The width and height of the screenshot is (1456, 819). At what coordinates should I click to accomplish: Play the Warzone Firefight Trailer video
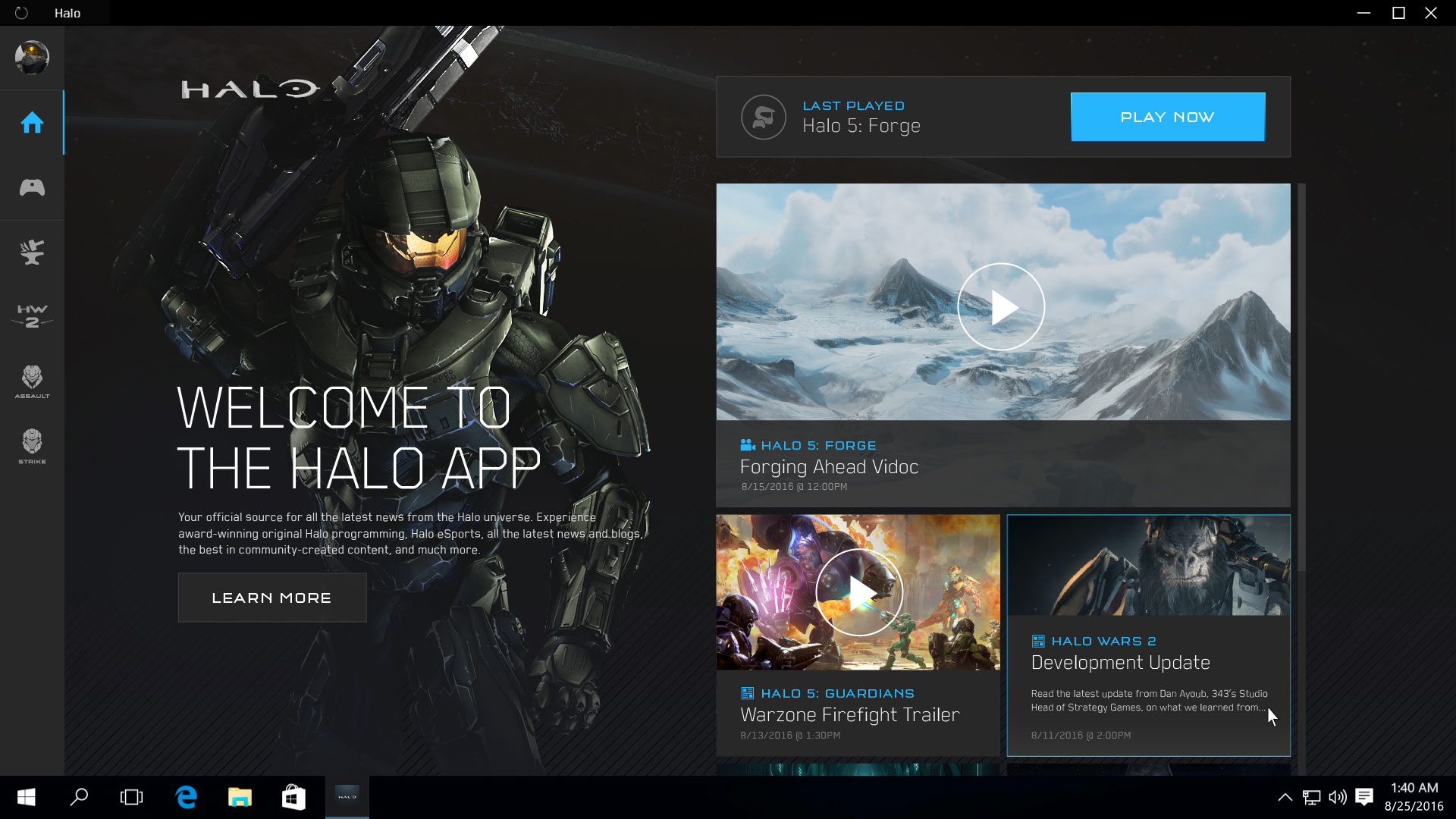point(857,592)
